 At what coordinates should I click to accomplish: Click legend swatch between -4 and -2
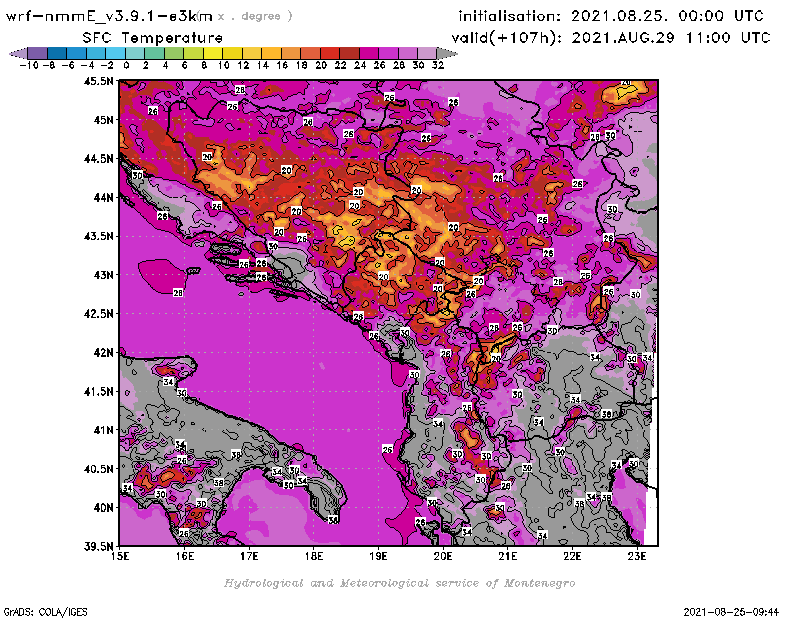coord(96,53)
